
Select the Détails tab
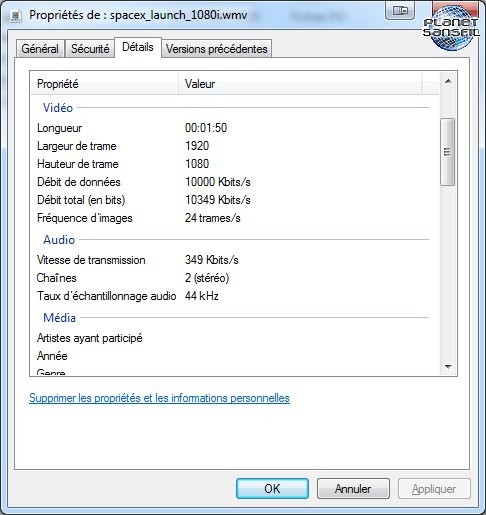pos(138,47)
